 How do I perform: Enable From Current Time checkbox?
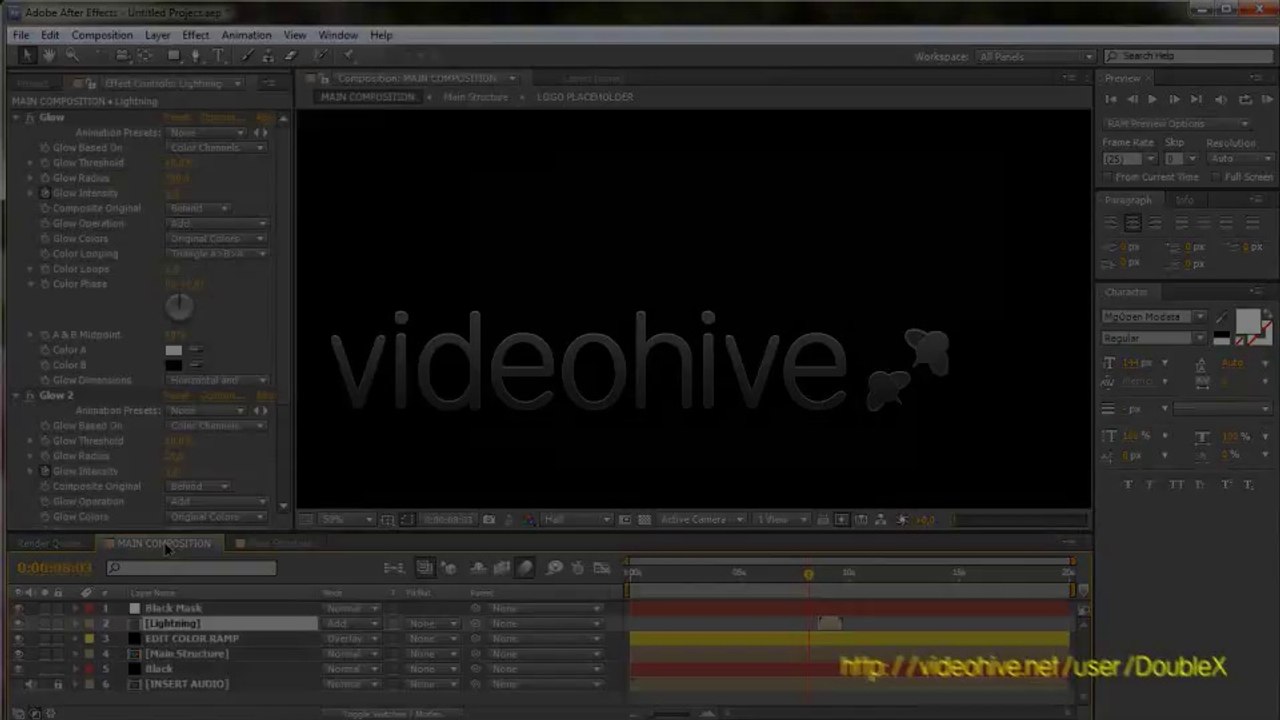tap(1108, 177)
